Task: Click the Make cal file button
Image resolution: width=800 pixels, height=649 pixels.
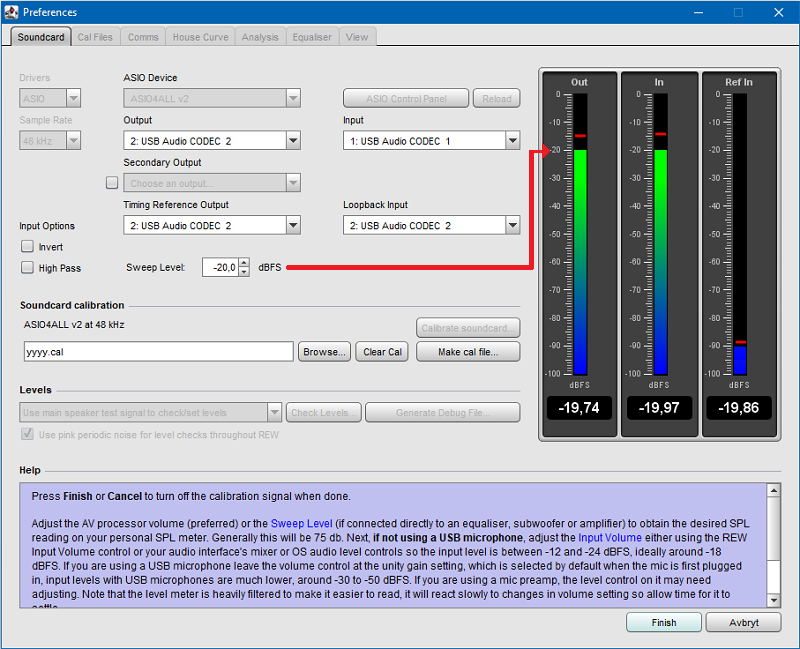Action: pos(468,352)
